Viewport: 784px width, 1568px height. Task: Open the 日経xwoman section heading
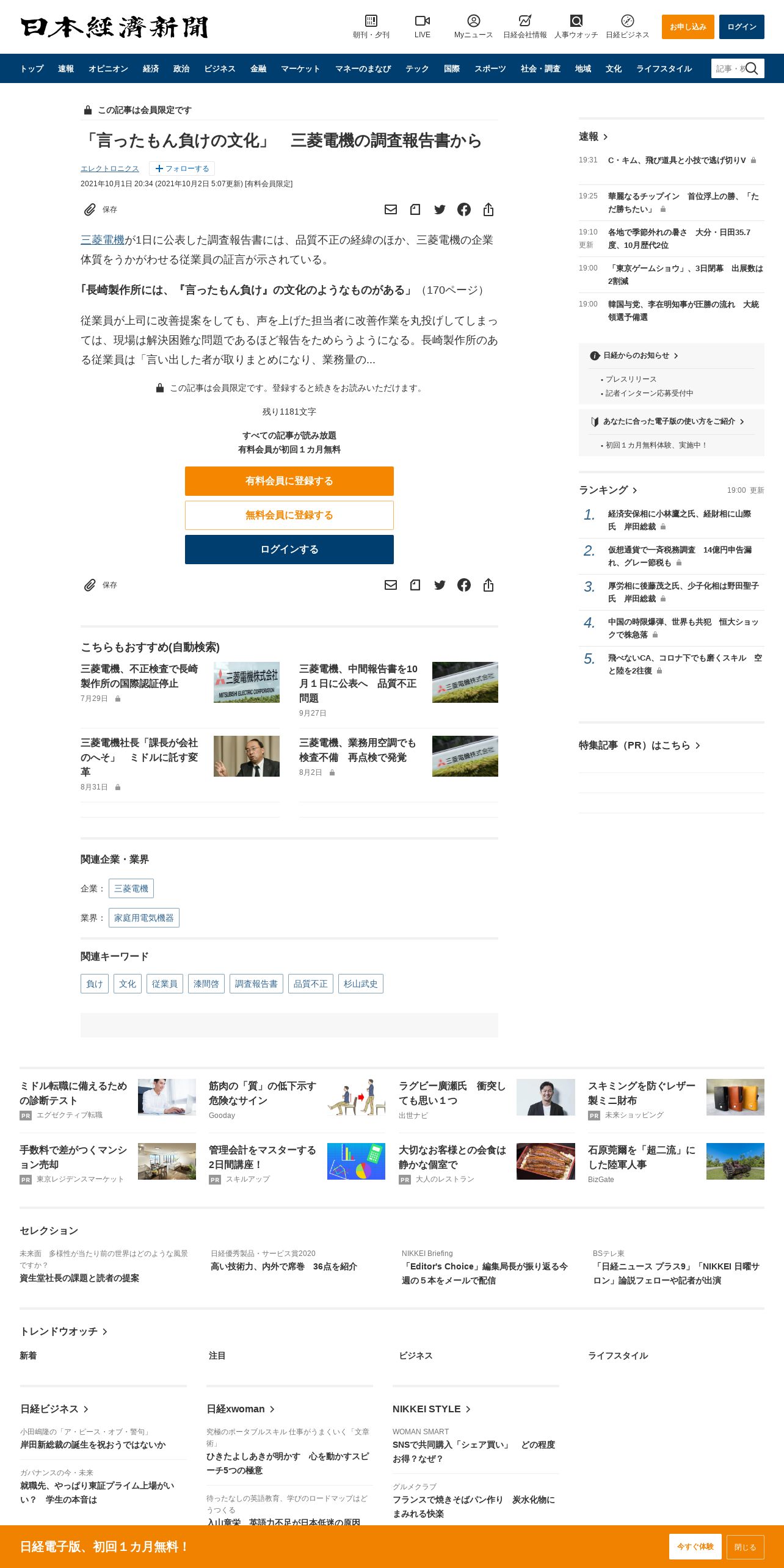pos(241,1409)
